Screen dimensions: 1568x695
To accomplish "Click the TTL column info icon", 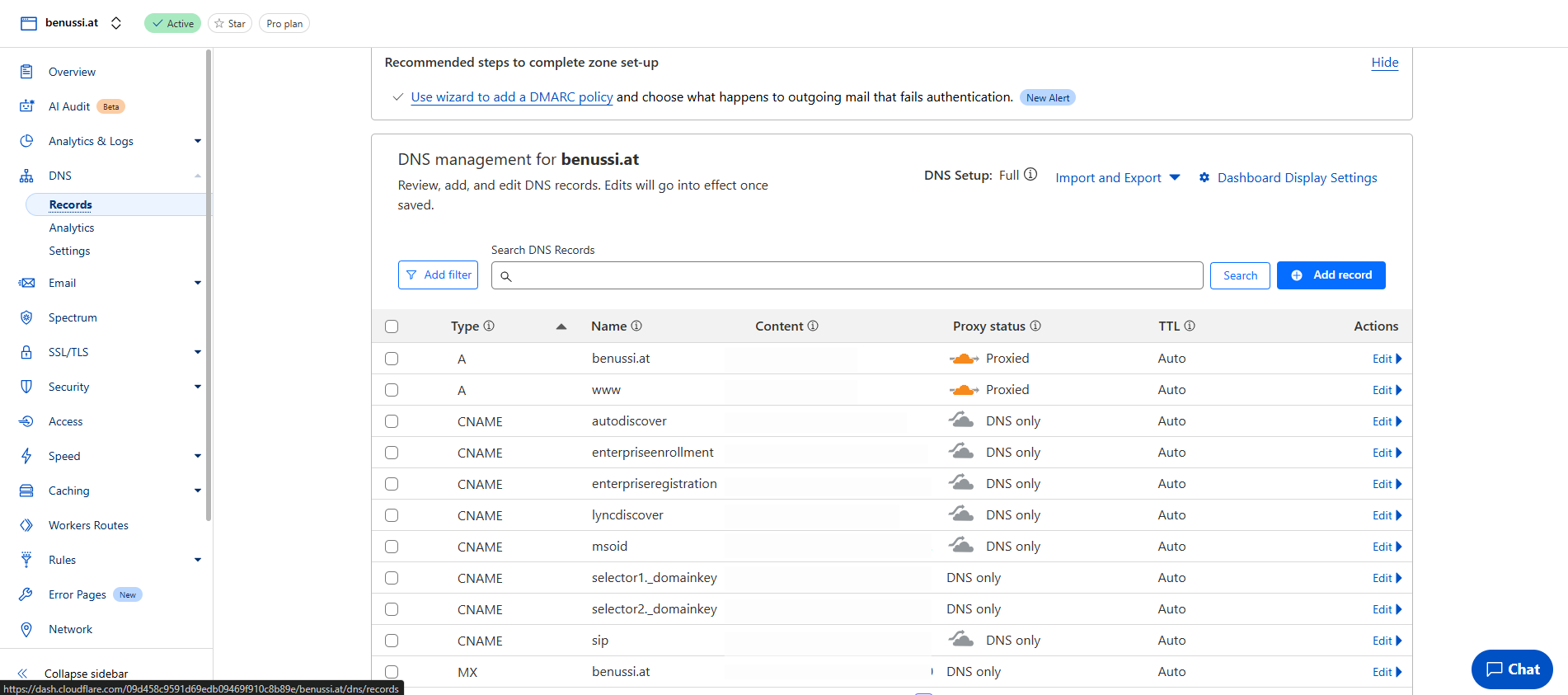I will (1190, 326).
